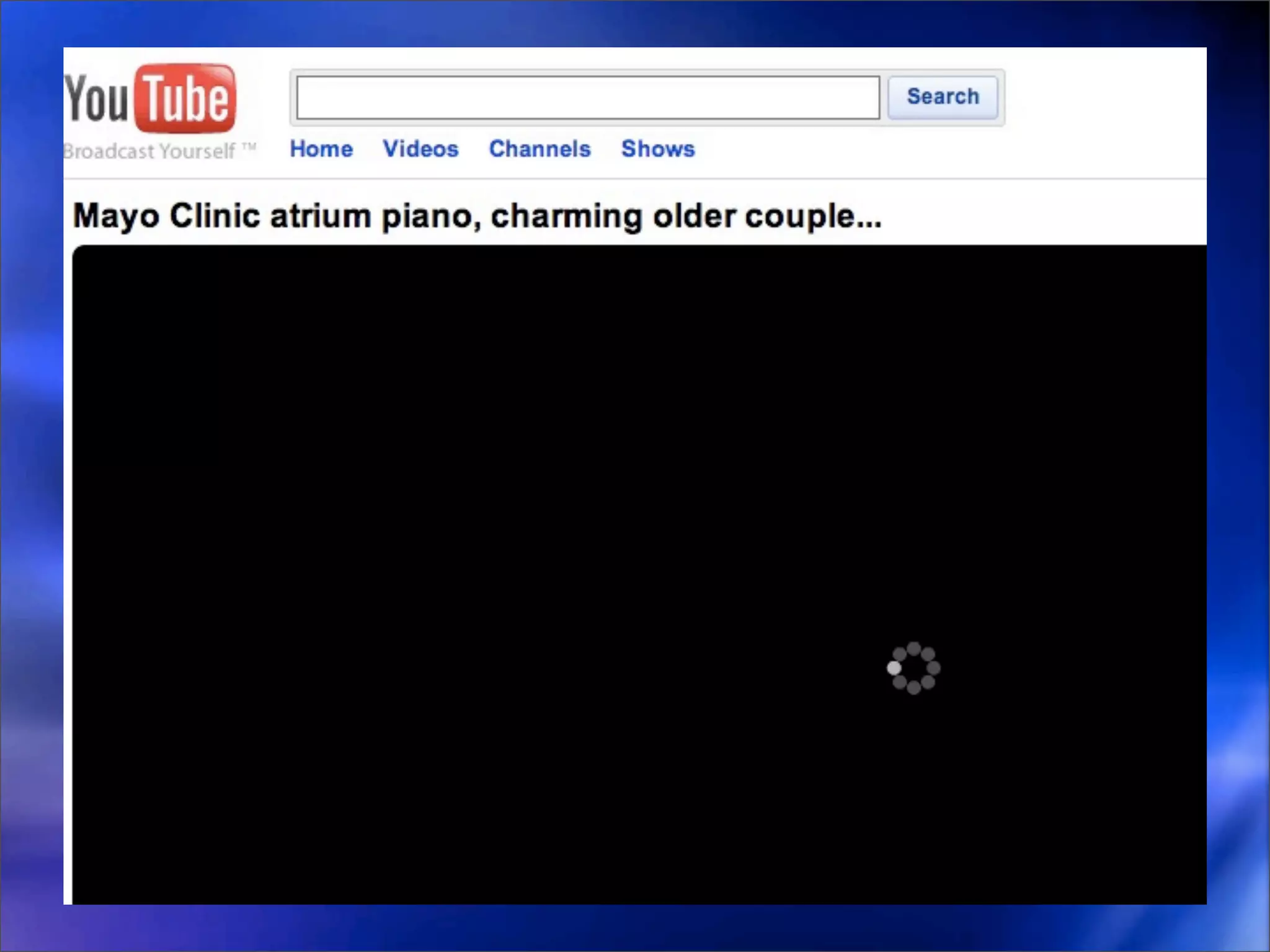Click the center of black video player
The width and height of the screenshot is (1270, 952).
[639, 575]
